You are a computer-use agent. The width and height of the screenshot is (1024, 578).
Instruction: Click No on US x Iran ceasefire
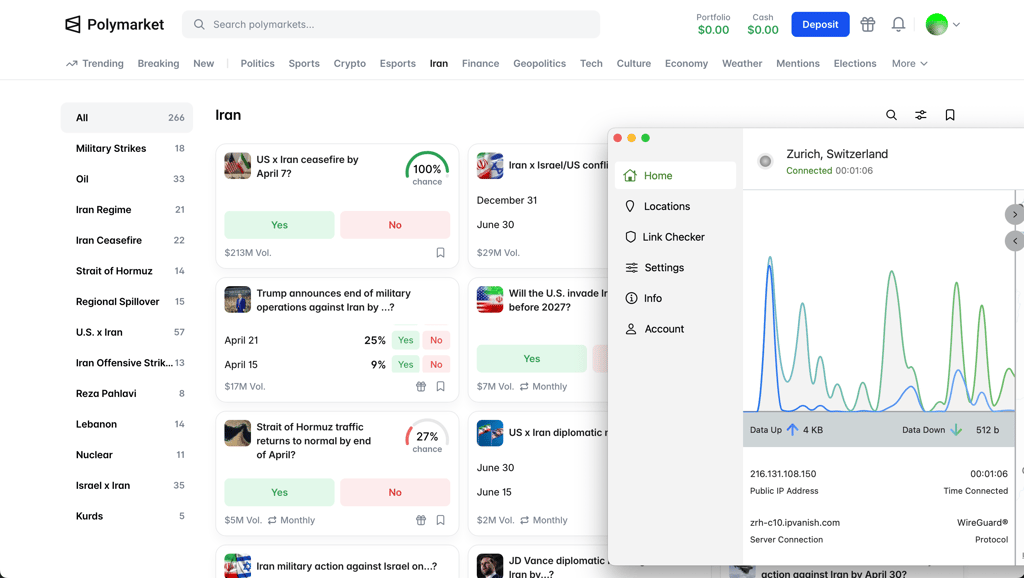[395, 225]
